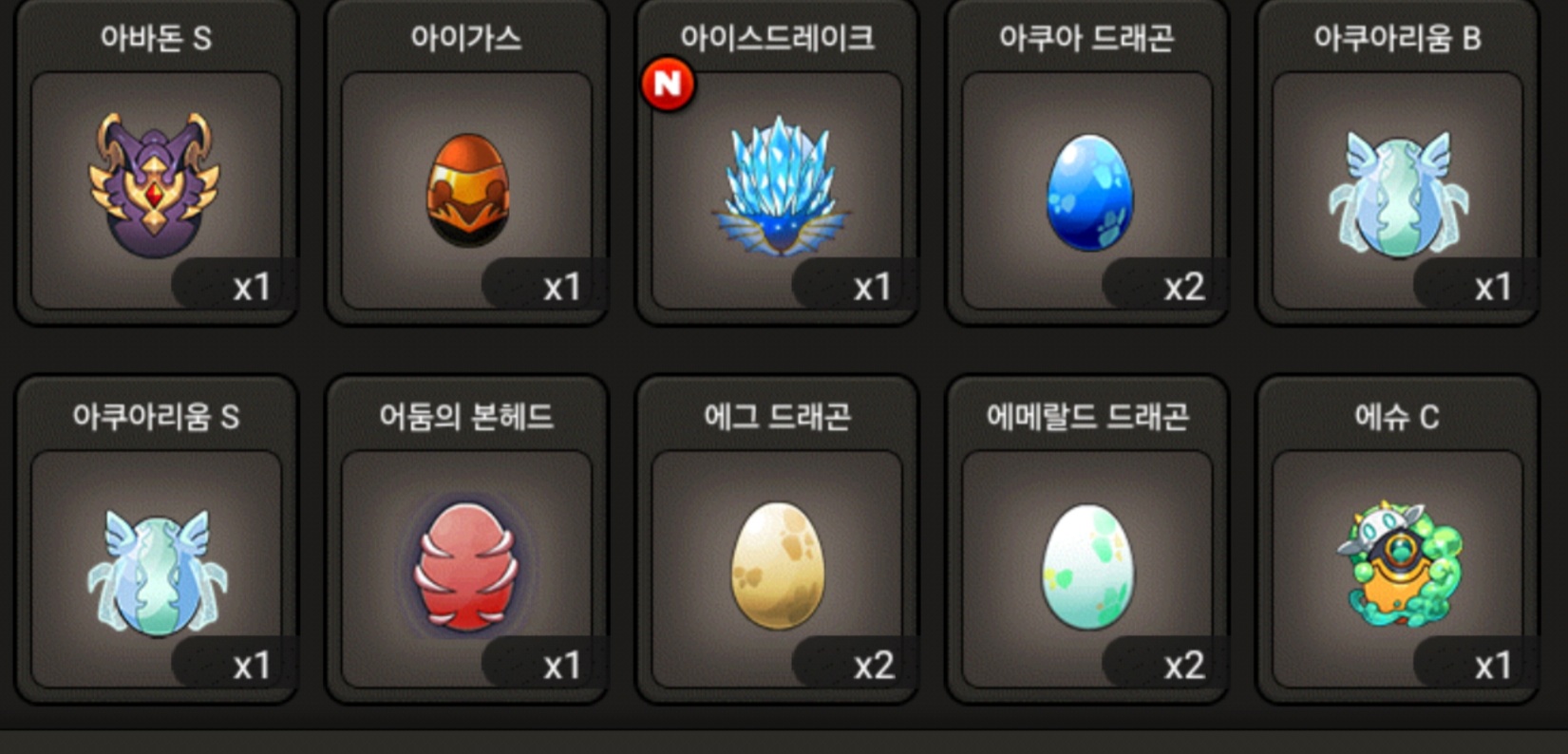Select the 어둠의 본헤드 red egg
The height and width of the screenshot is (754, 1568).
tap(465, 568)
